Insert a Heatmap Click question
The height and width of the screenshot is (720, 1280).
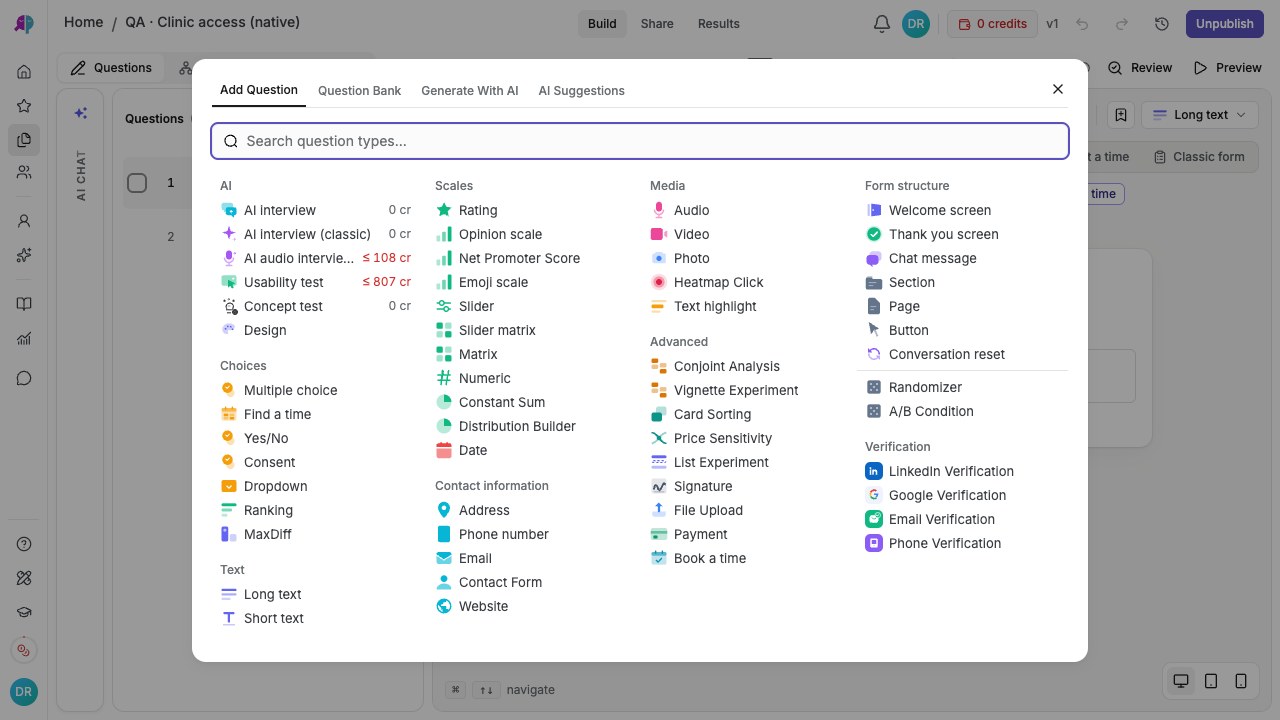pyautogui.click(x=745, y=282)
